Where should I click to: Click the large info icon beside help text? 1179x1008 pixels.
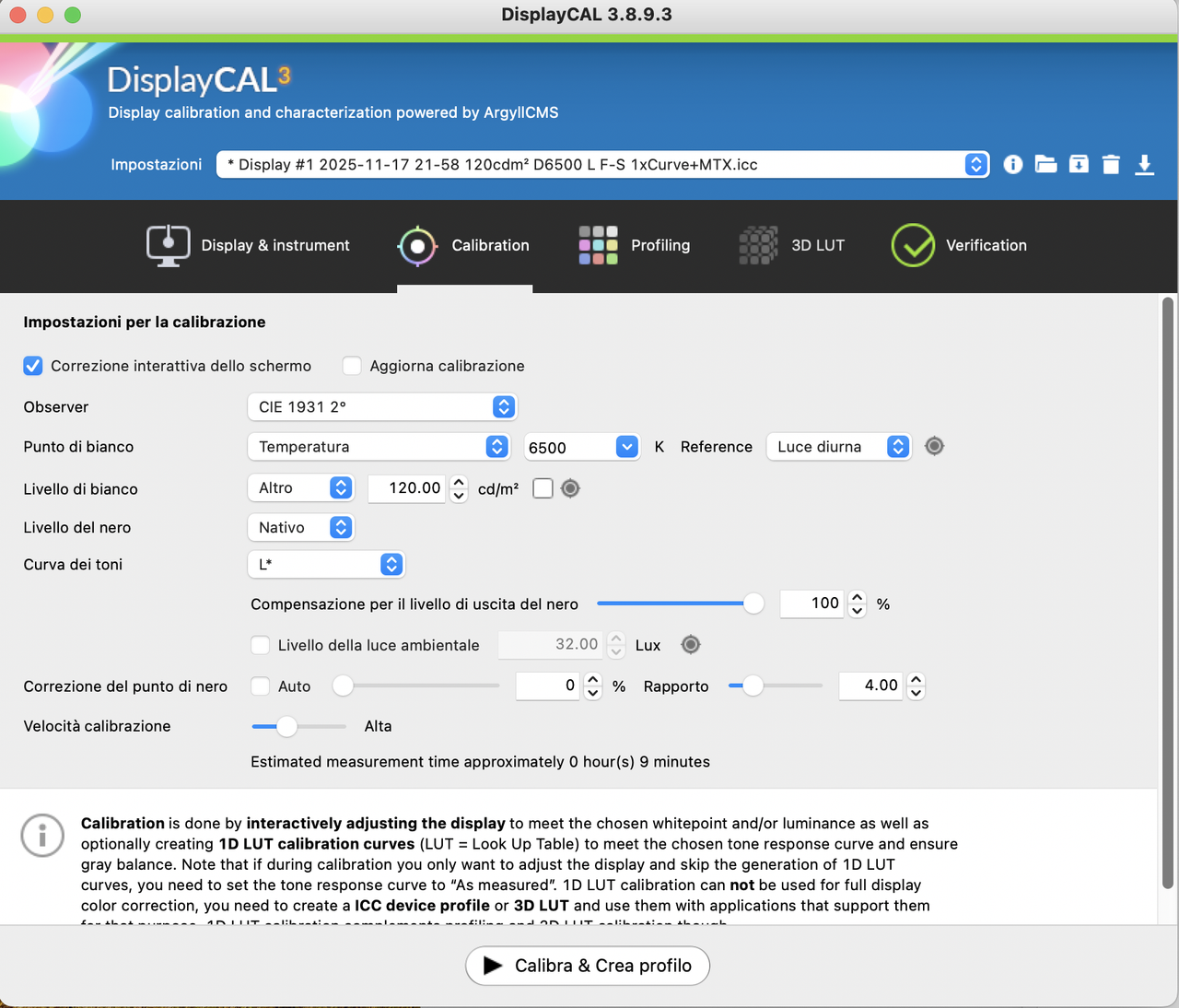click(x=42, y=836)
